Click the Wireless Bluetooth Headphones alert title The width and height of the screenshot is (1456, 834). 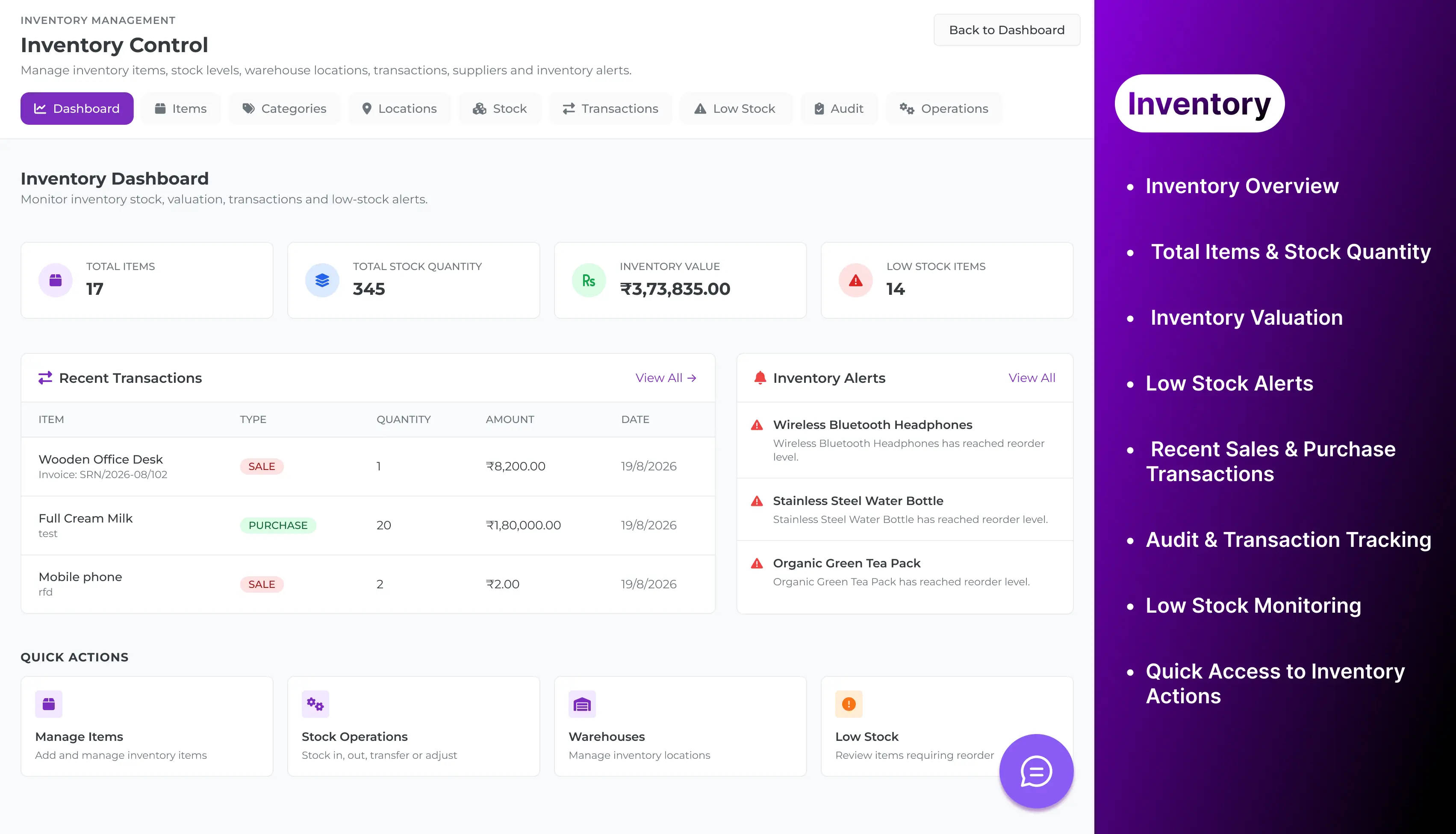pyautogui.click(x=872, y=425)
